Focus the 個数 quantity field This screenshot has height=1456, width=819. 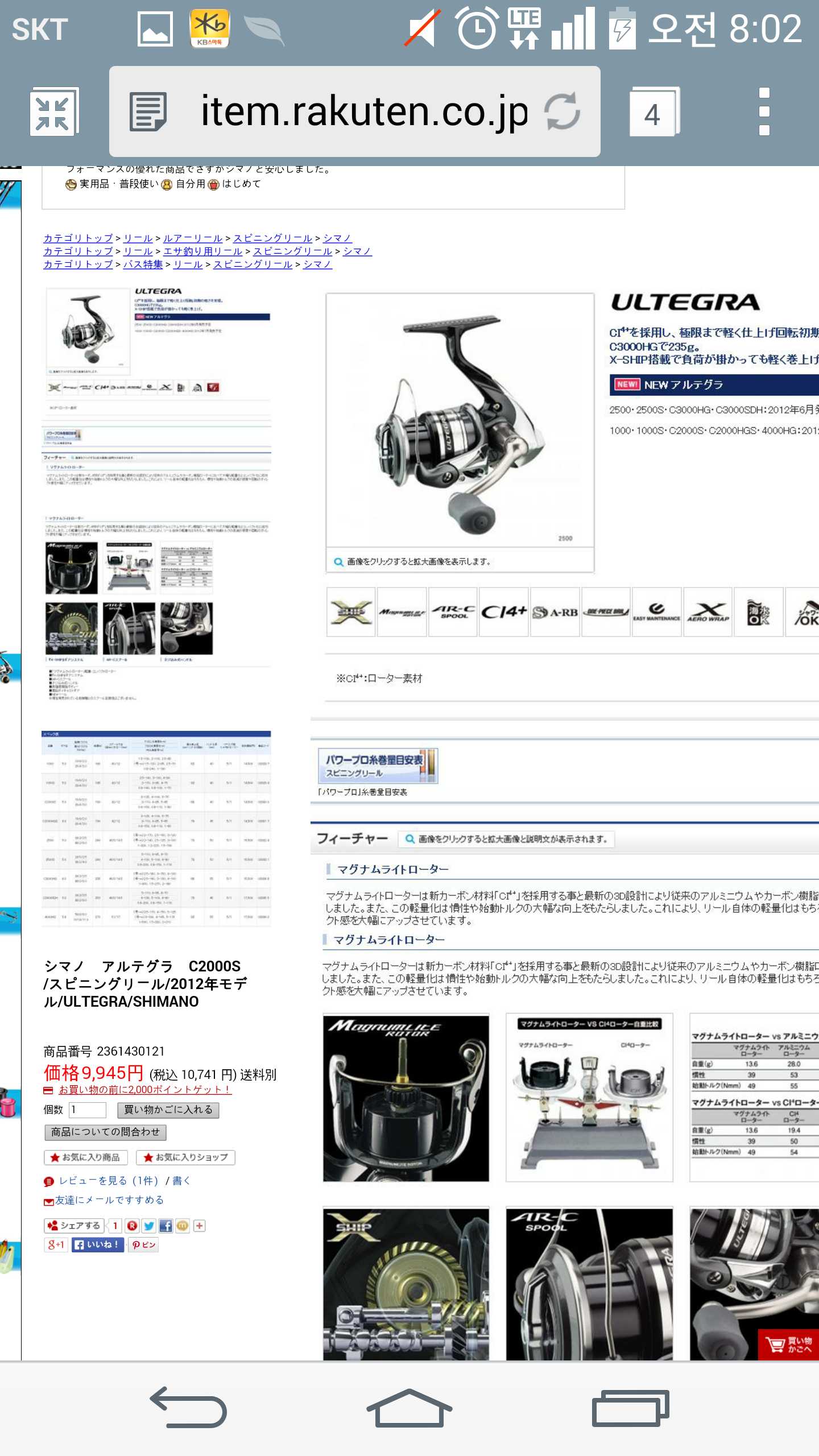tap(88, 1110)
